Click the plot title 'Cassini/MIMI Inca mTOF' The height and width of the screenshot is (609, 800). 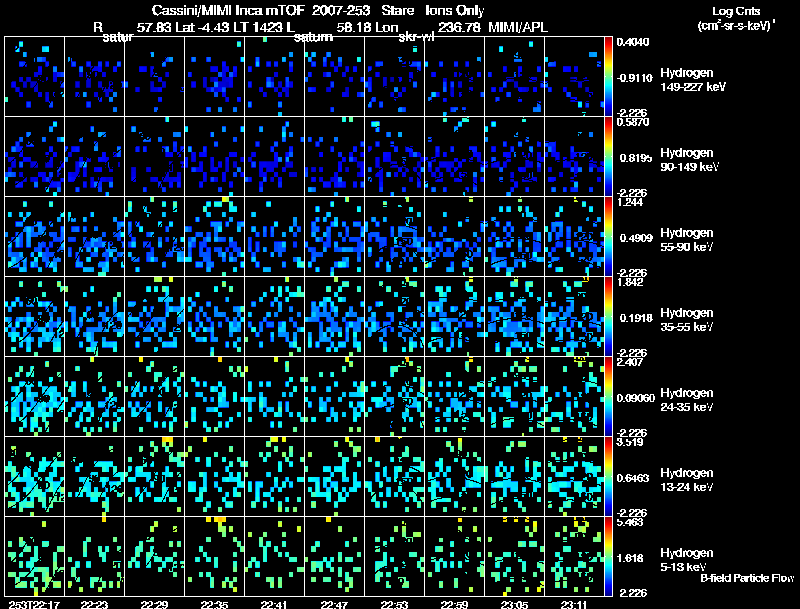click(x=228, y=11)
